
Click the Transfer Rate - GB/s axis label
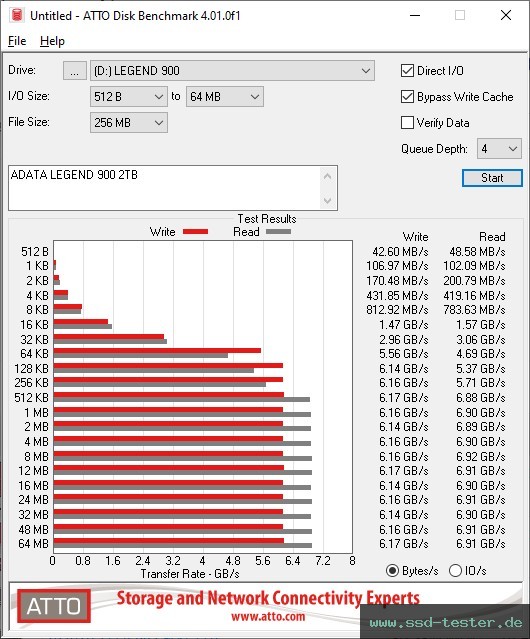click(190, 574)
